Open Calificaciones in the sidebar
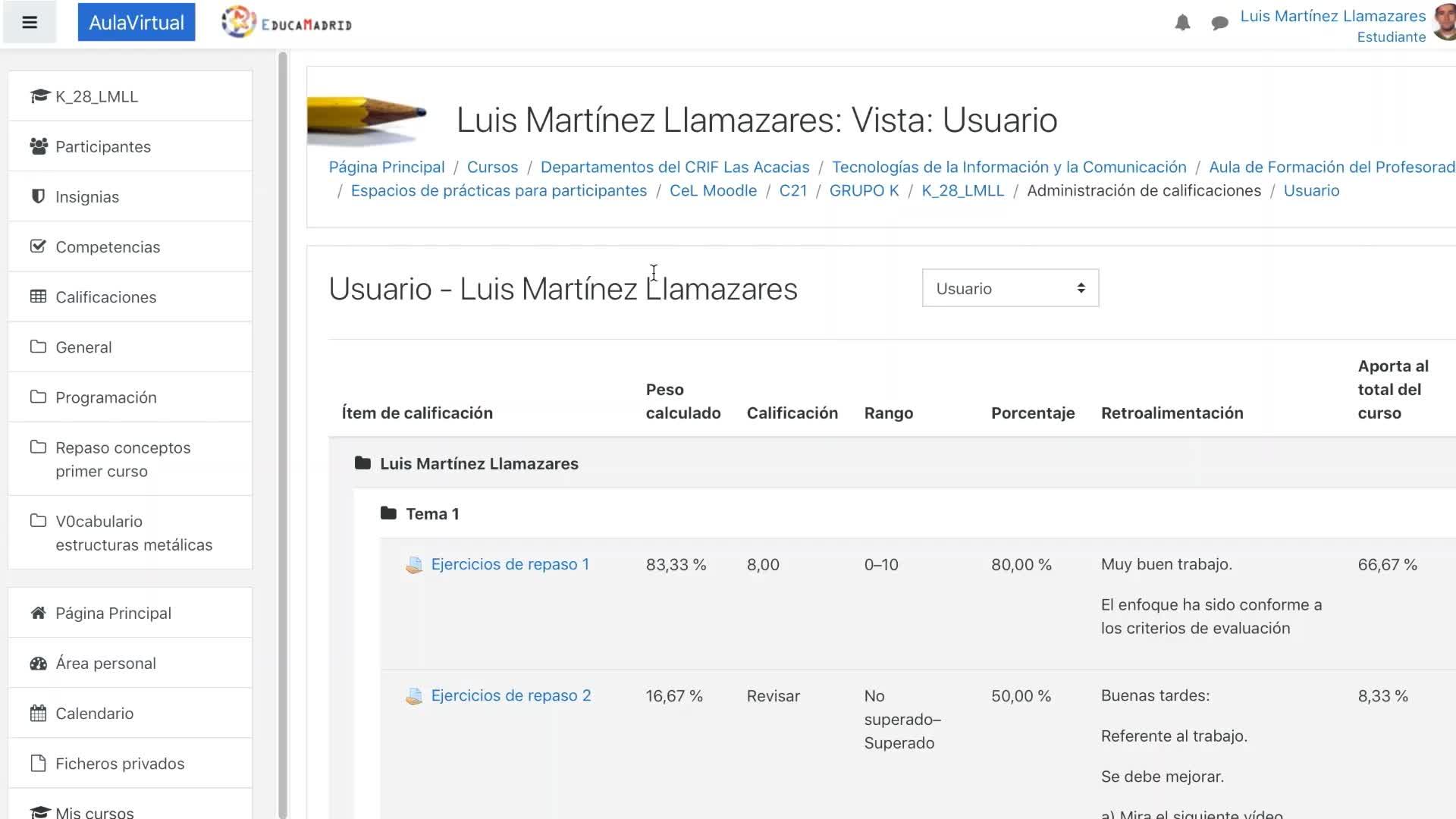Image resolution: width=1456 pixels, height=819 pixels. click(105, 297)
